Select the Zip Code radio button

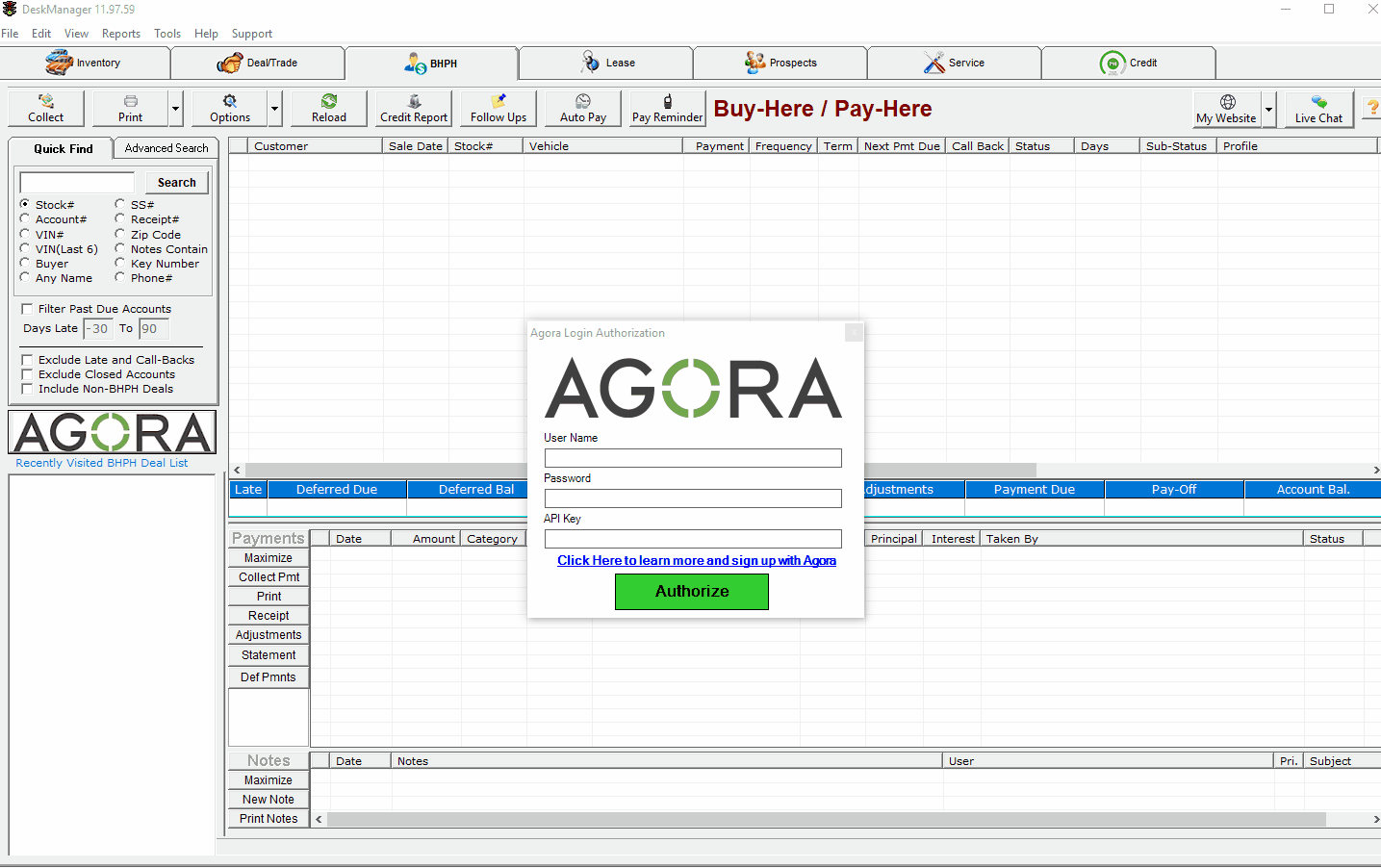click(120, 234)
